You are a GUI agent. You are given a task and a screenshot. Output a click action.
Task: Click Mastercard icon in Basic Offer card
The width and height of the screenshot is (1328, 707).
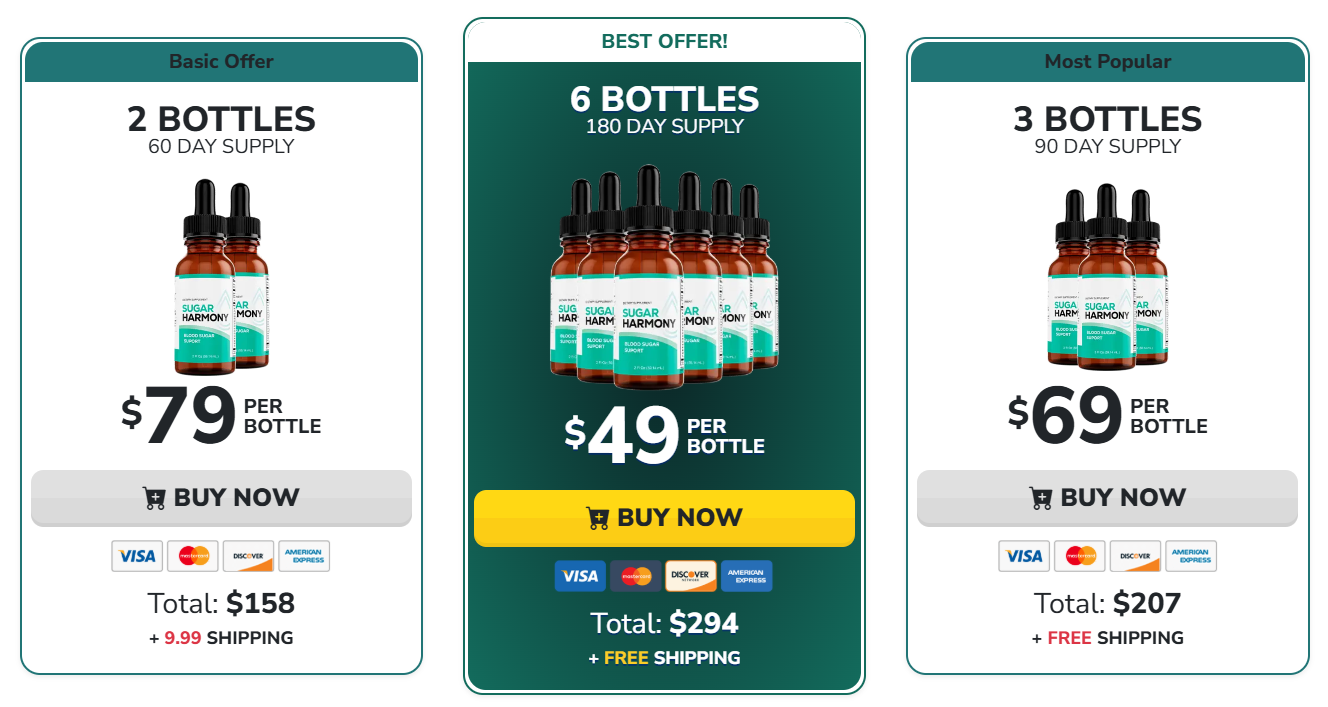pos(193,556)
